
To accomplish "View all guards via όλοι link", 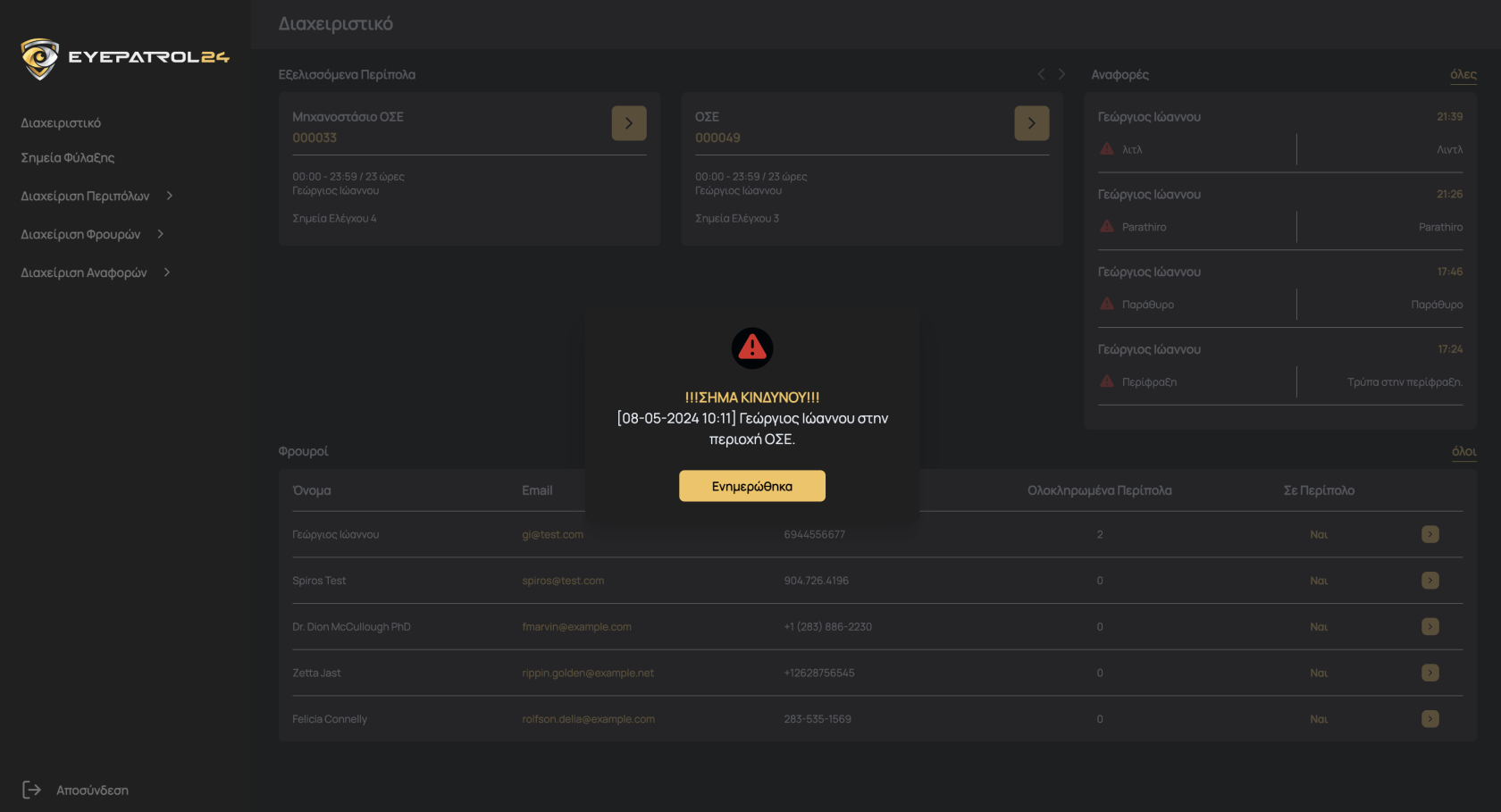I will click(x=1463, y=452).
